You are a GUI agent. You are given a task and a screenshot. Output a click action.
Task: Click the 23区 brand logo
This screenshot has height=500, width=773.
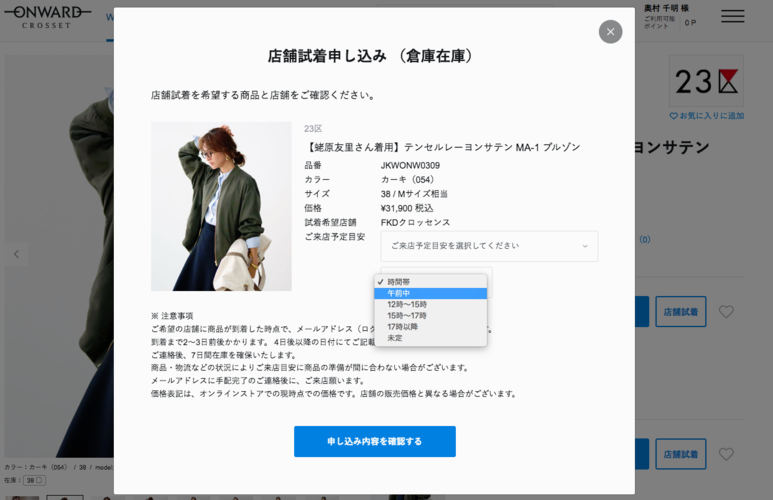(x=706, y=81)
